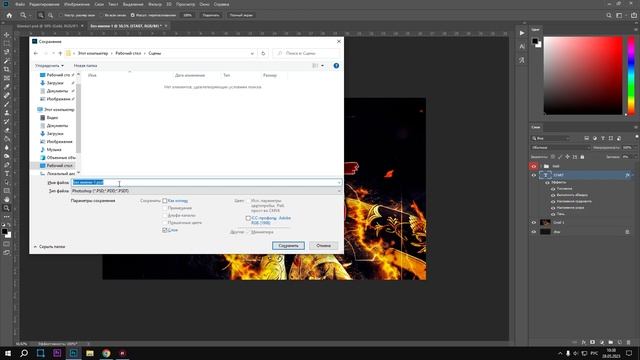Collapse effects list on the START layer
This screenshot has width=640, height=360.
(633, 175)
